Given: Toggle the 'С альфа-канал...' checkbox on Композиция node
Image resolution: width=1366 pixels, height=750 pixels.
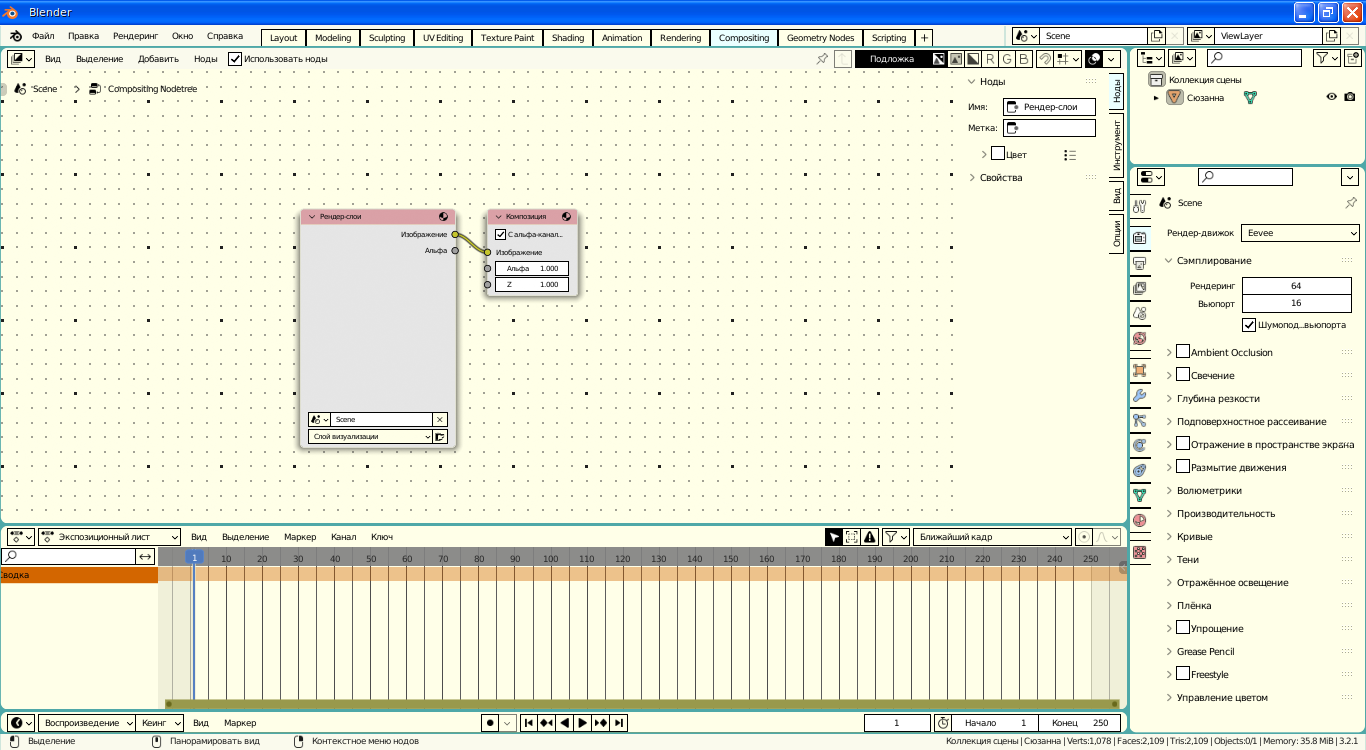Looking at the screenshot, I should coord(501,235).
